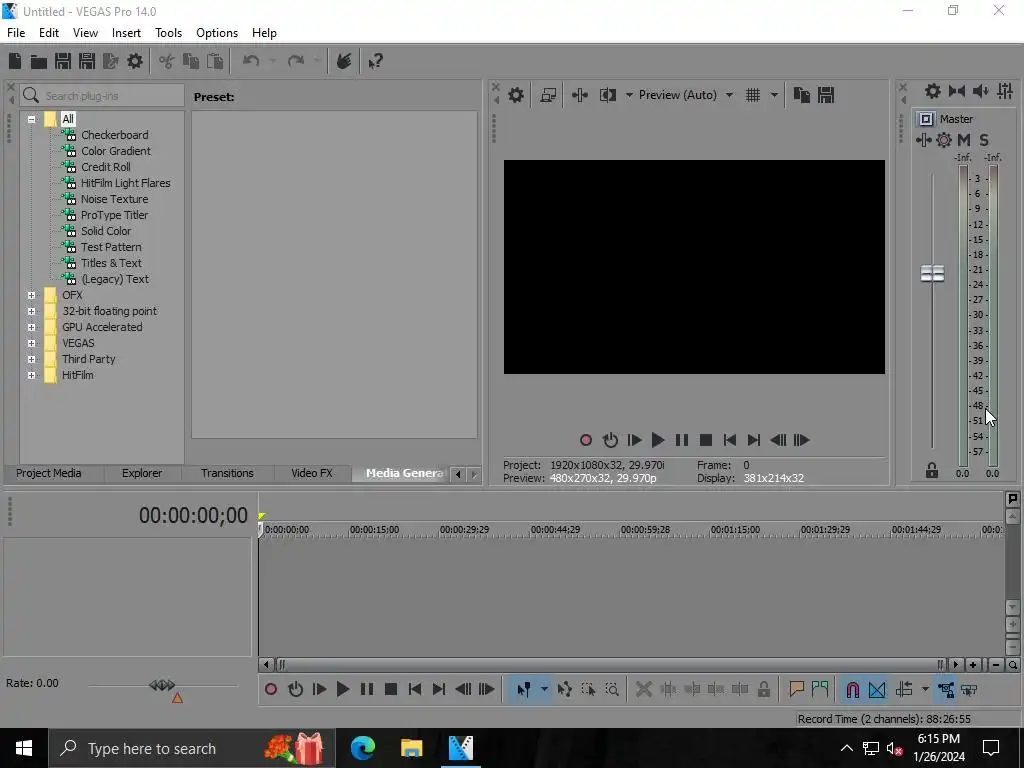Expand the GPU Accelerated folder
The width and height of the screenshot is (1024, 768).
31,327
